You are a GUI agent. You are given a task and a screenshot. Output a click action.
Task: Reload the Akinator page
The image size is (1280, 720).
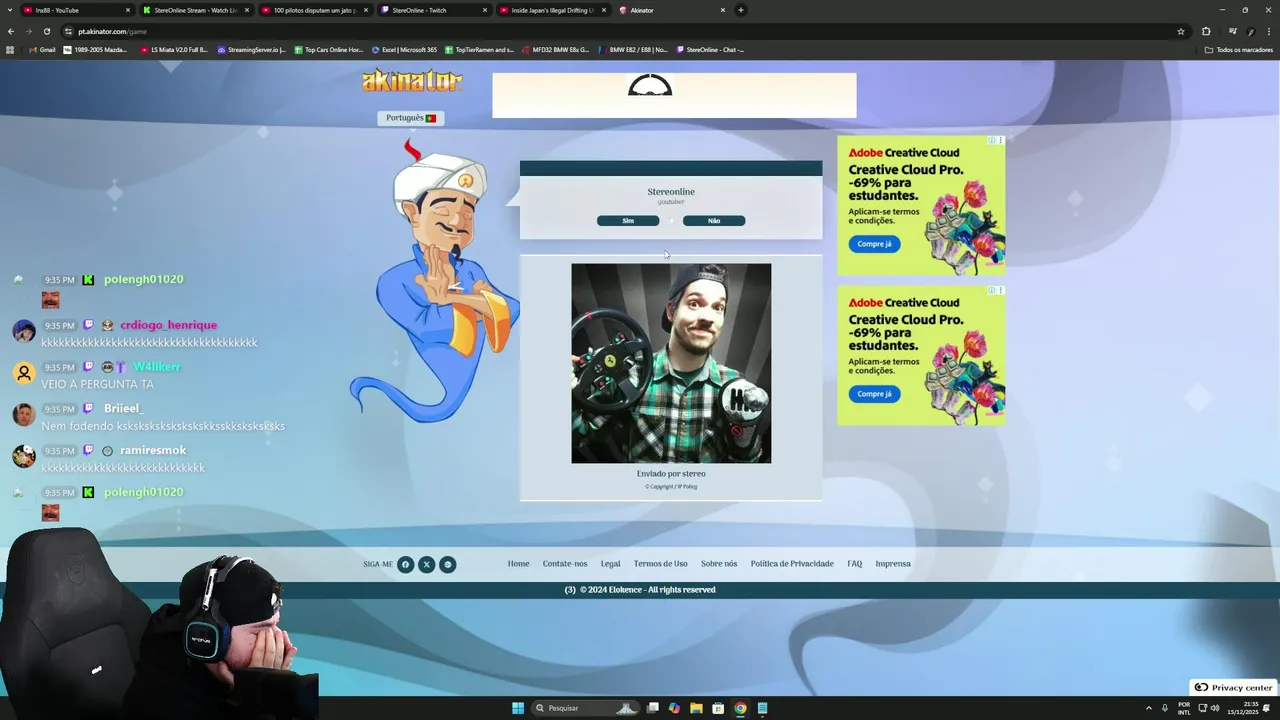coord(47,31)
